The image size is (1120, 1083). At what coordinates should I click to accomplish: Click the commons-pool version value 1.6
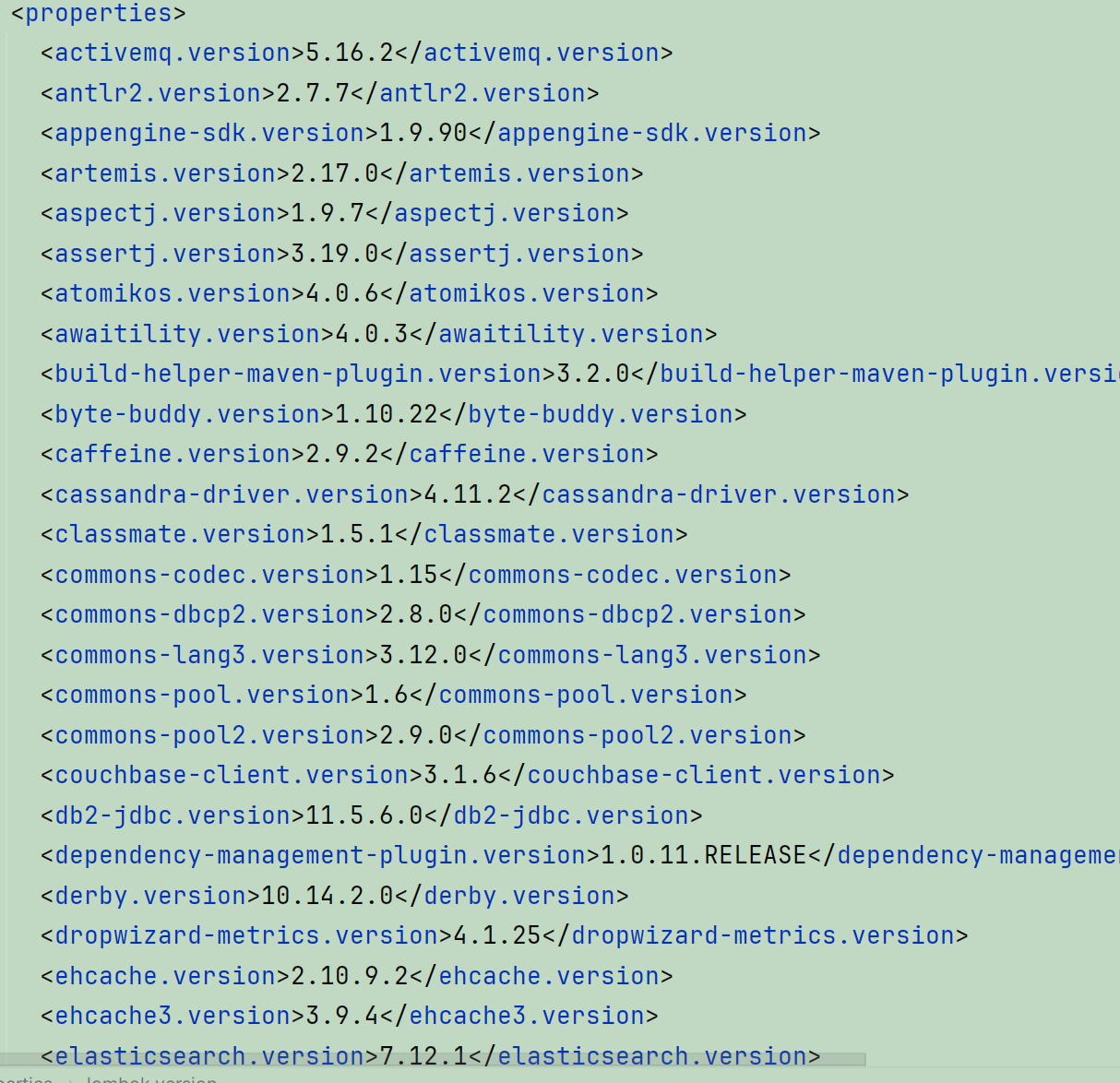click(x=387, y=696)
